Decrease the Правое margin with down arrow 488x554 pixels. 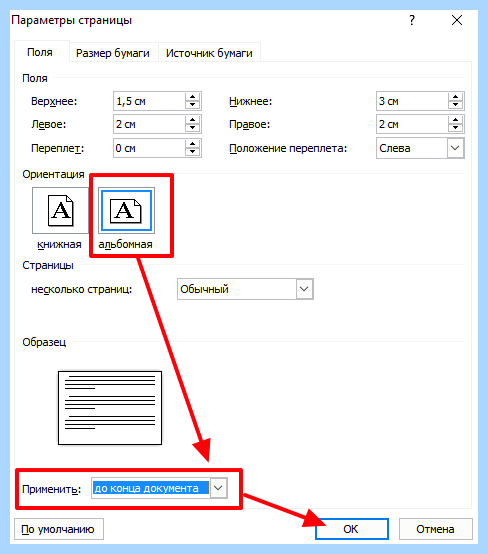click(455, 128)
